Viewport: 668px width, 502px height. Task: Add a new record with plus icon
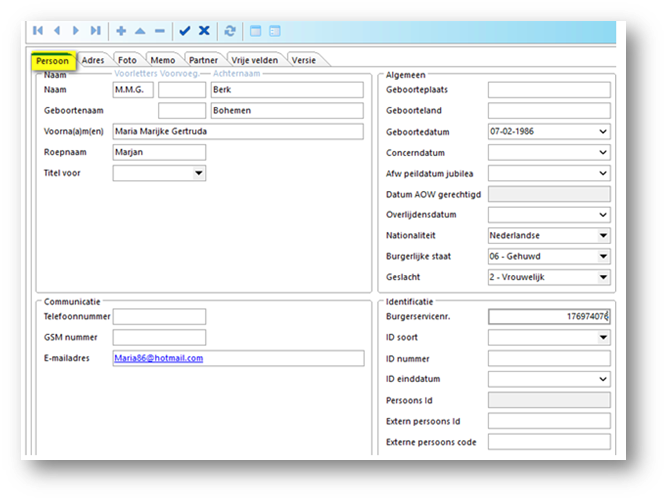tap(121, 31)
